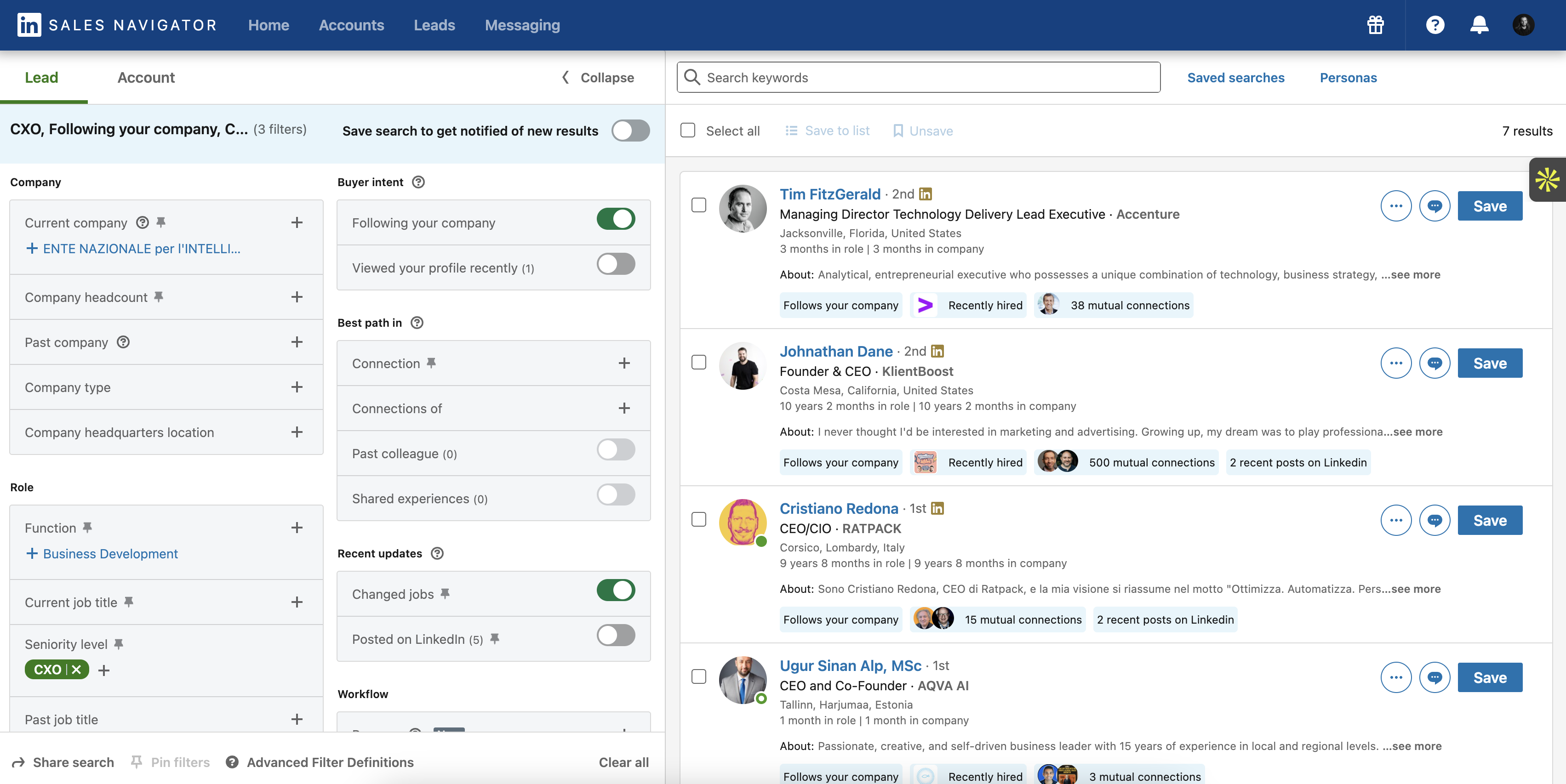Image resolution: width=1566 pixels, height=784 pixels.
Task: Pin the Connection filter
Action: point(431,363)
